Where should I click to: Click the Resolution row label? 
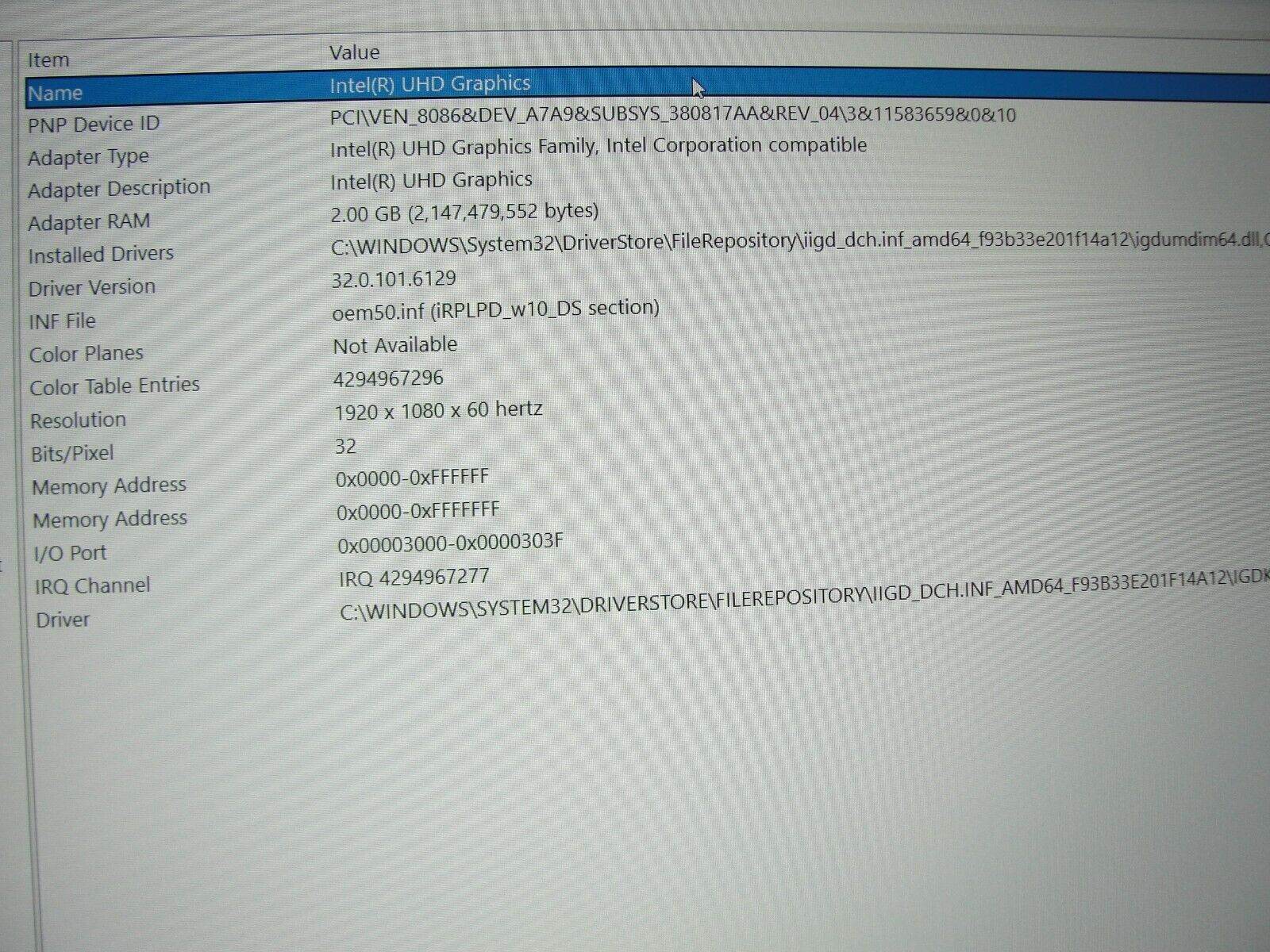coord(78,420)
